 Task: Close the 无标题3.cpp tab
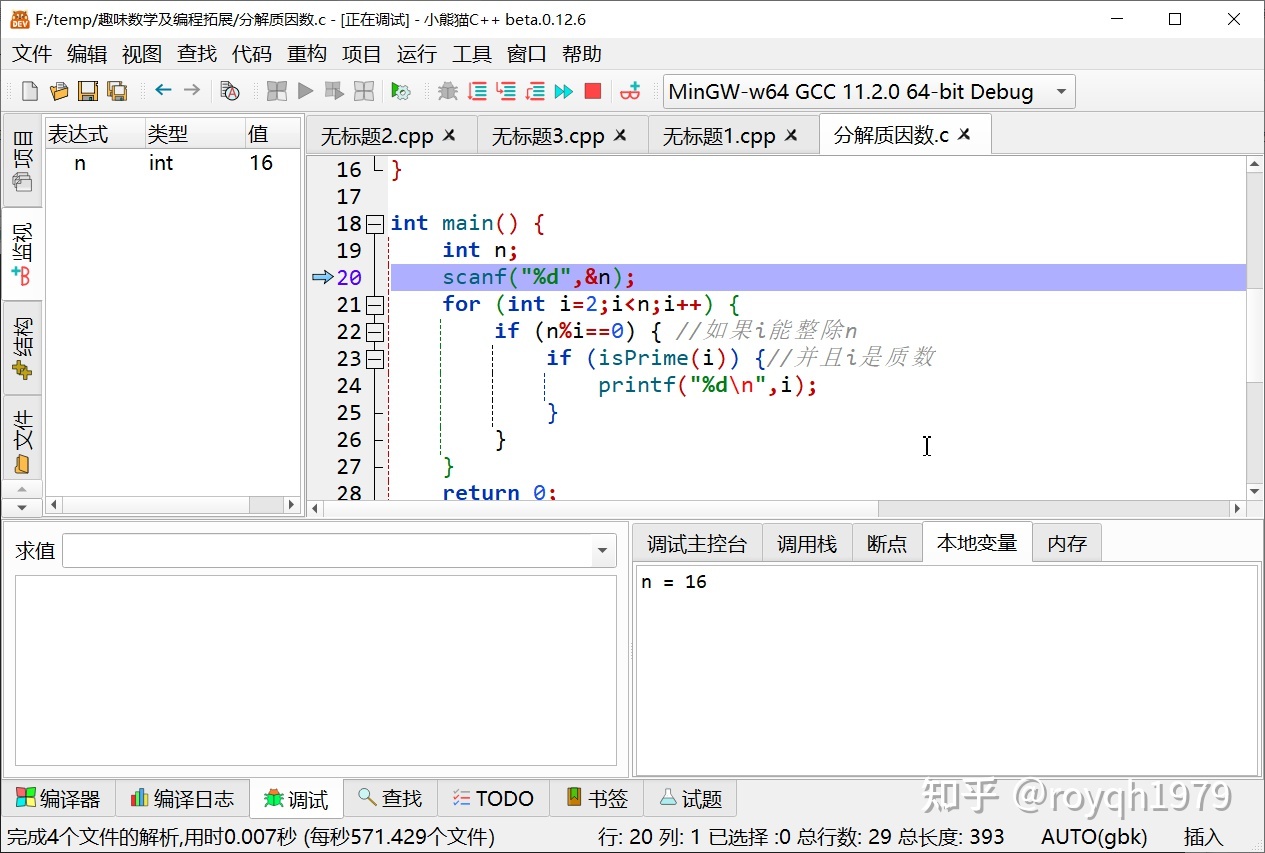[x=620, y=135]
